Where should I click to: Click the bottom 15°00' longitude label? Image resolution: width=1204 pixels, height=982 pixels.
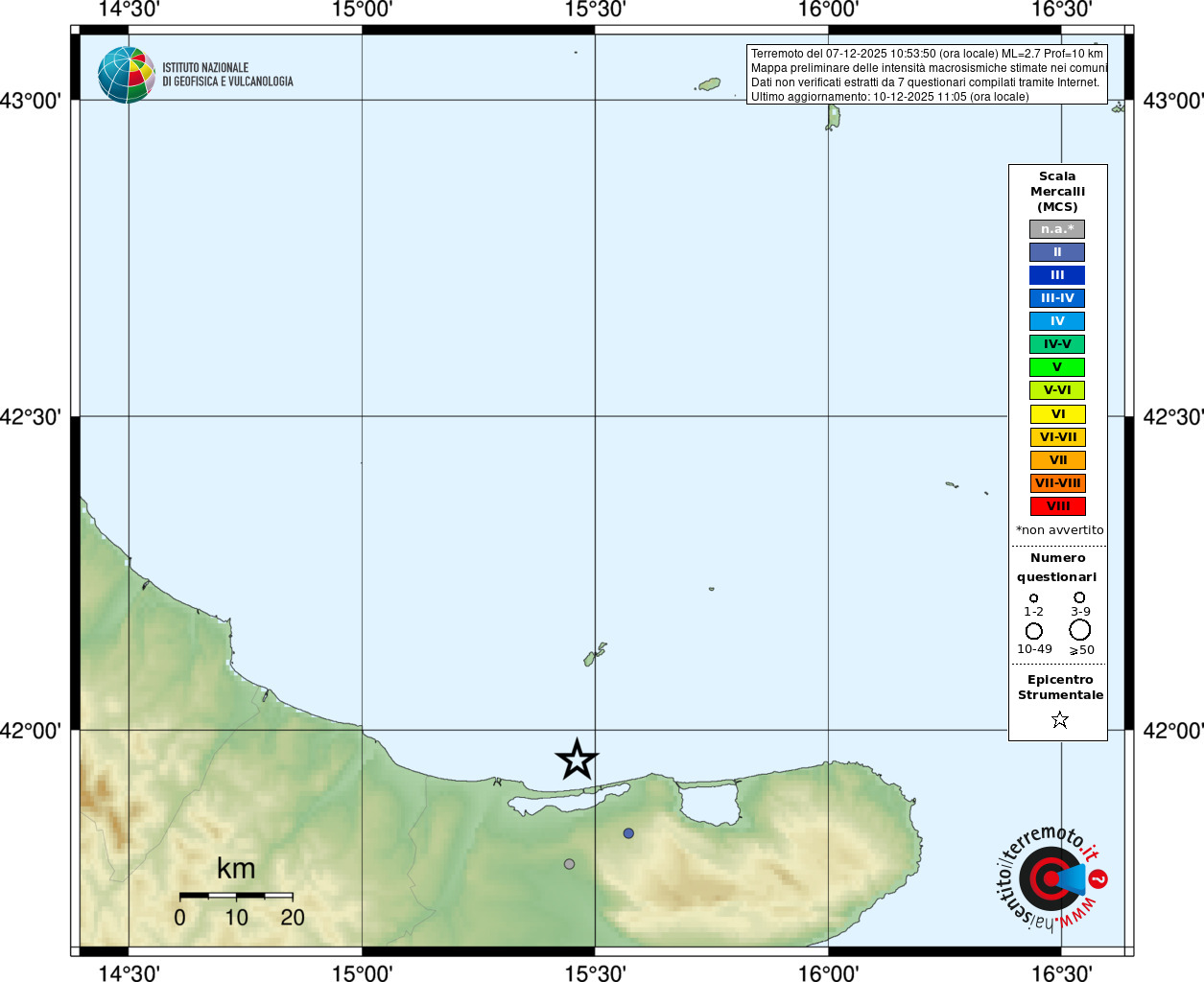point(362,973)
